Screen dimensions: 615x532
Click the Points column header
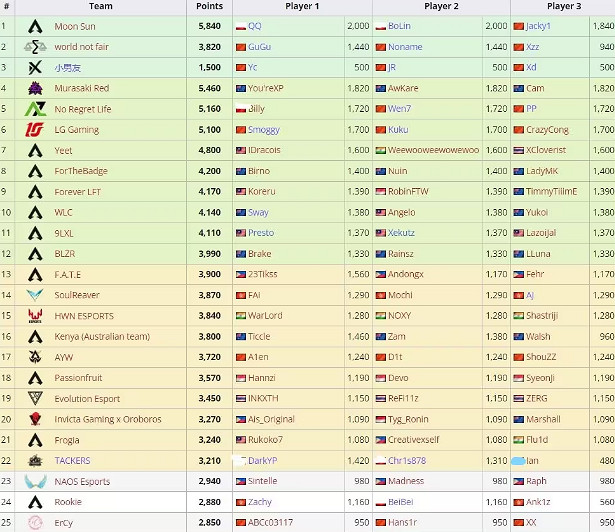point(210,6)
